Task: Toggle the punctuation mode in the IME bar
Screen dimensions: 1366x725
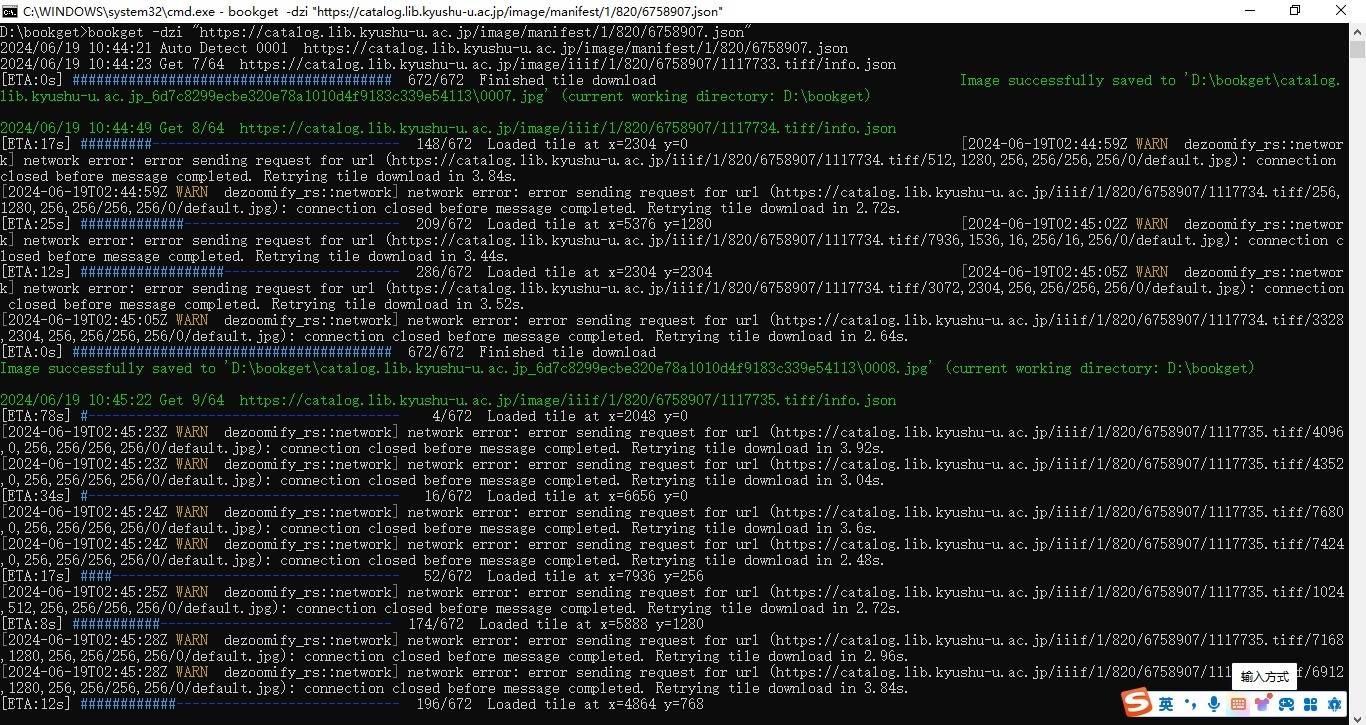Action: pos(1190,704)
